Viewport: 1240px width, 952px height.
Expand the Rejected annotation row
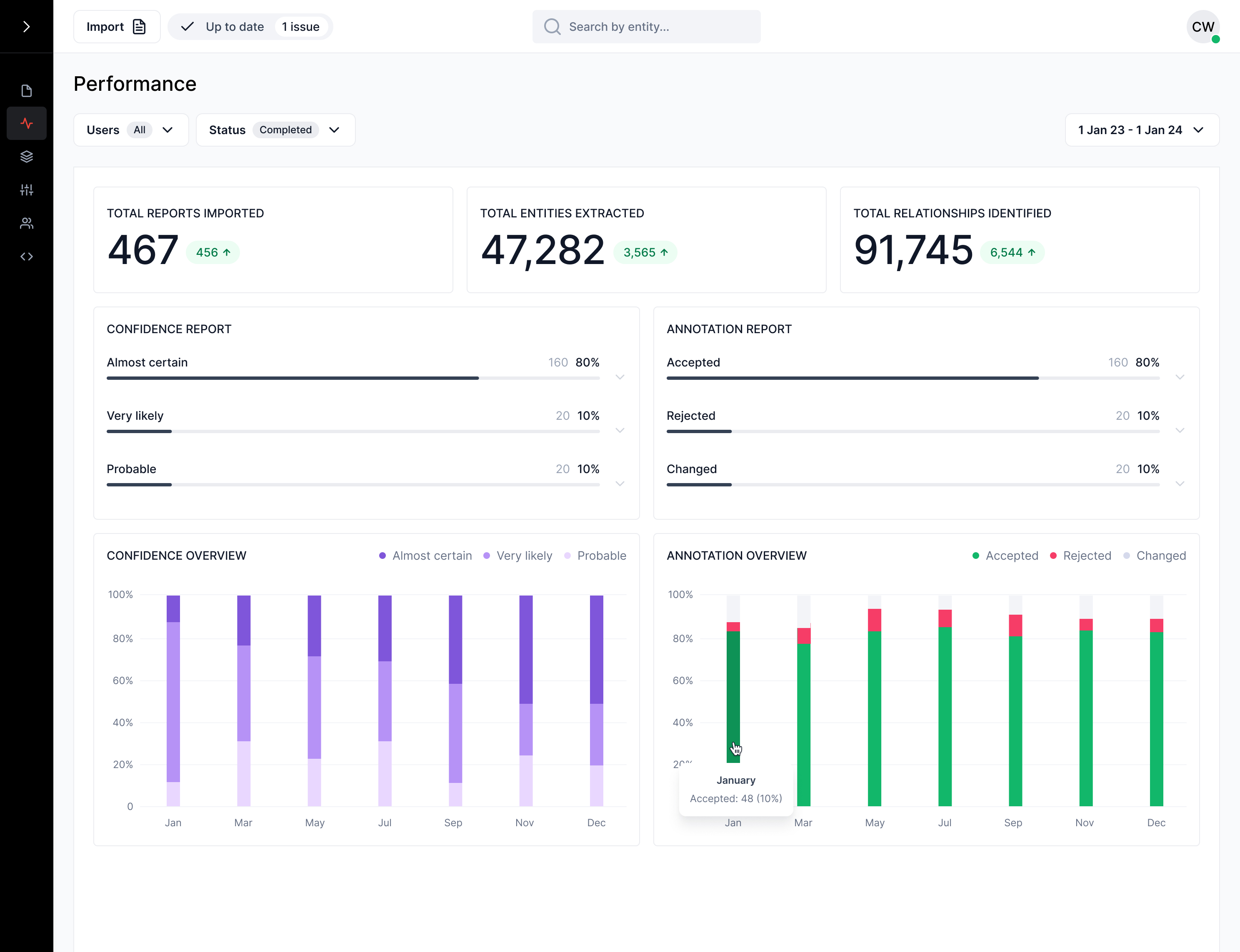coord(1179,430)
